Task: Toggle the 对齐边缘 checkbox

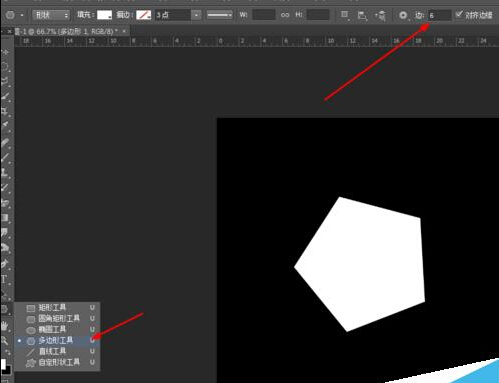Action: click(x=459, y=14)
